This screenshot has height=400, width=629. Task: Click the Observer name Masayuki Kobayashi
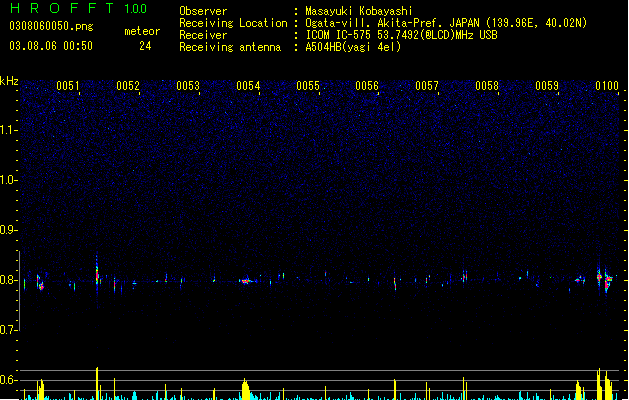coord(359,11)
